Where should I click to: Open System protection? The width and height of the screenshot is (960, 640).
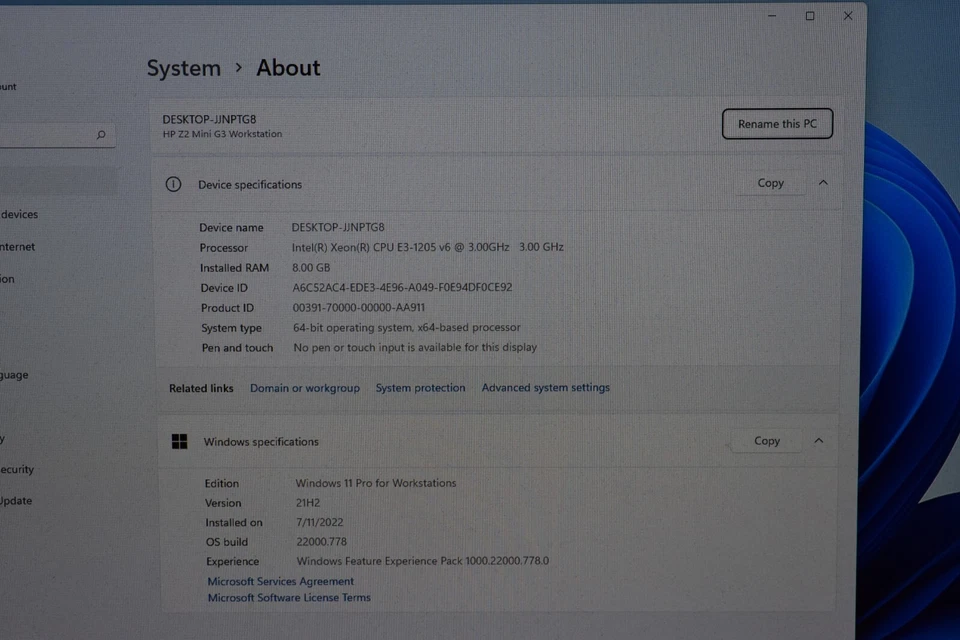(420, 387)
